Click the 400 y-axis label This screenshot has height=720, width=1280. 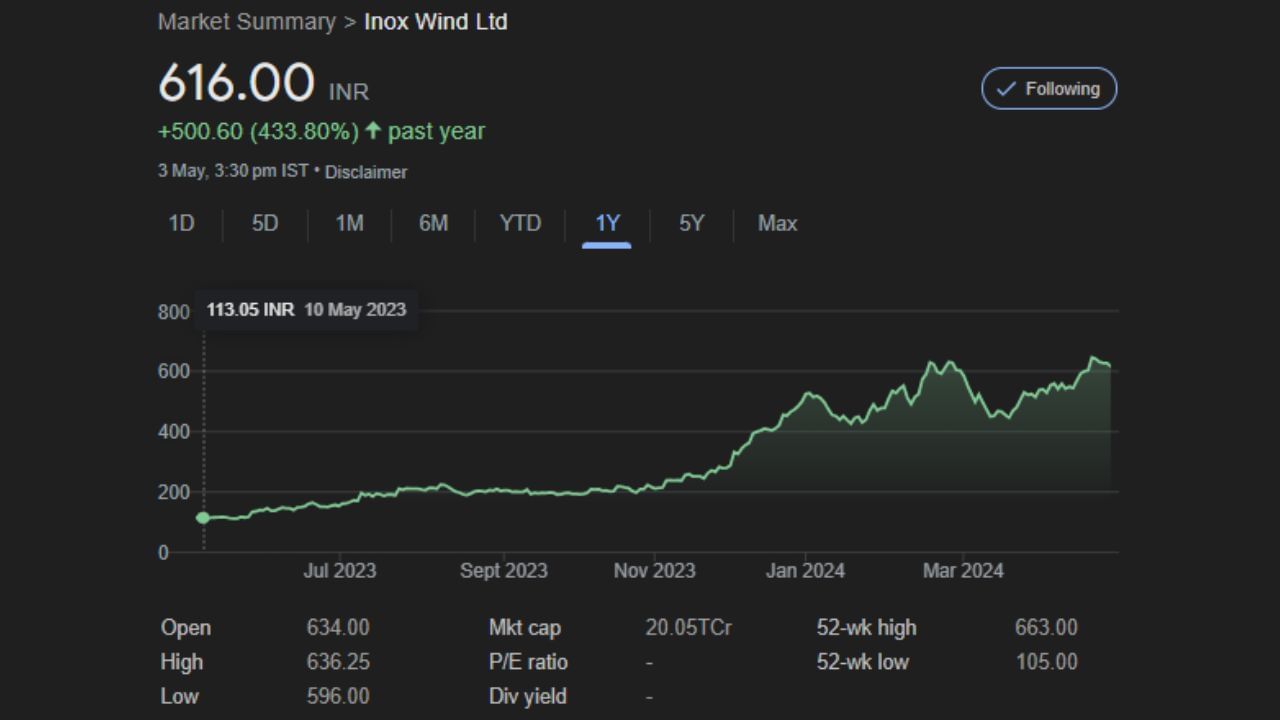[174, 432]
